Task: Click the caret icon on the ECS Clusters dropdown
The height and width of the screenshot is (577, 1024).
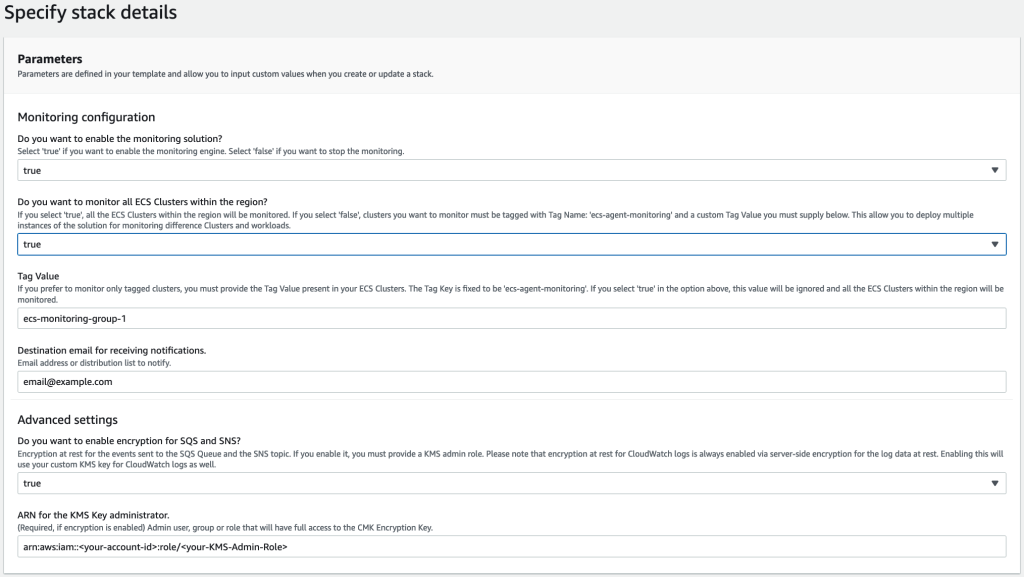Action: [x=995, y=243]
